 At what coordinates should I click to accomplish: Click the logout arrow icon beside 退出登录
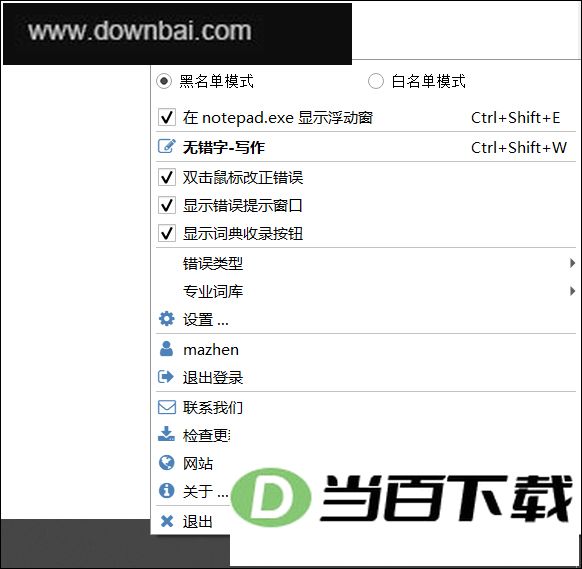[166, 377]
